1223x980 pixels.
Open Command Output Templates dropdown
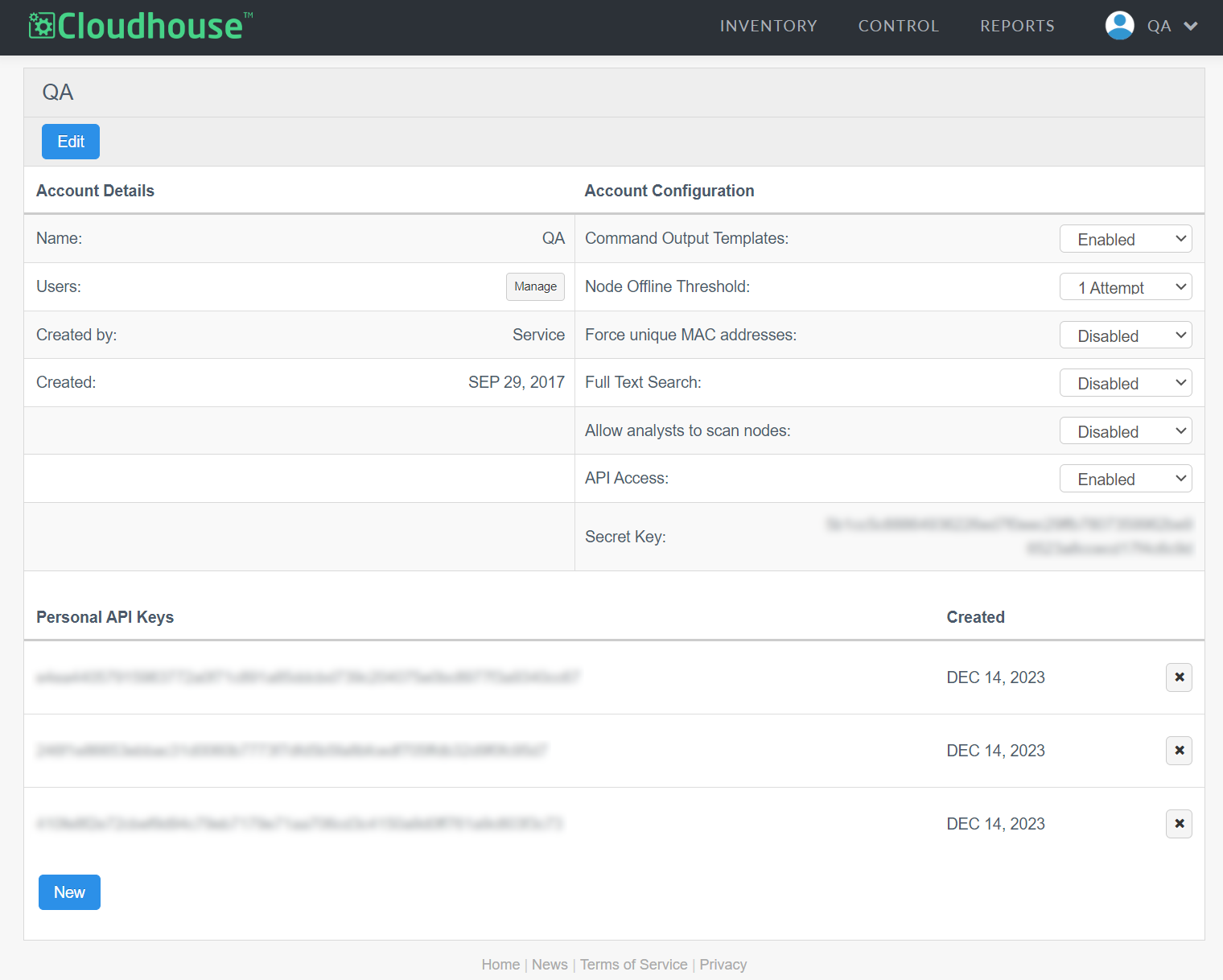[x=1125, y=239]
